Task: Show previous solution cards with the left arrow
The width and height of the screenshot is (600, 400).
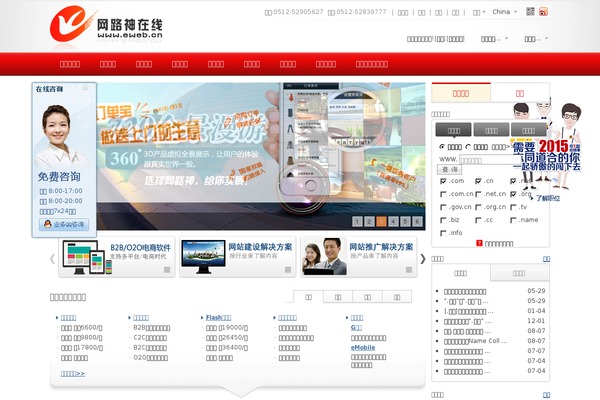Action: point(52,259)
